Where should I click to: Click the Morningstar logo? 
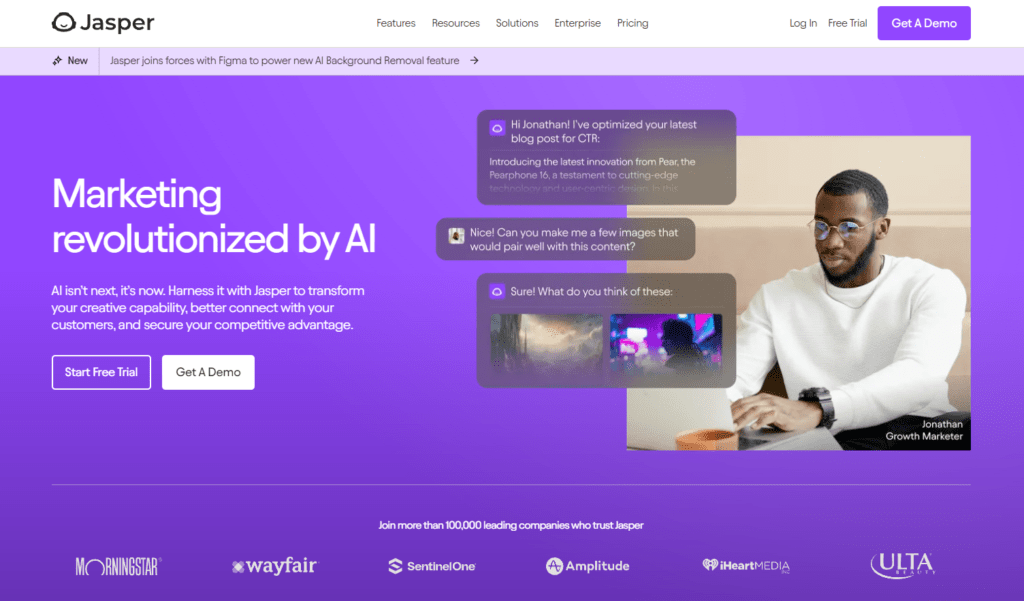118,566
